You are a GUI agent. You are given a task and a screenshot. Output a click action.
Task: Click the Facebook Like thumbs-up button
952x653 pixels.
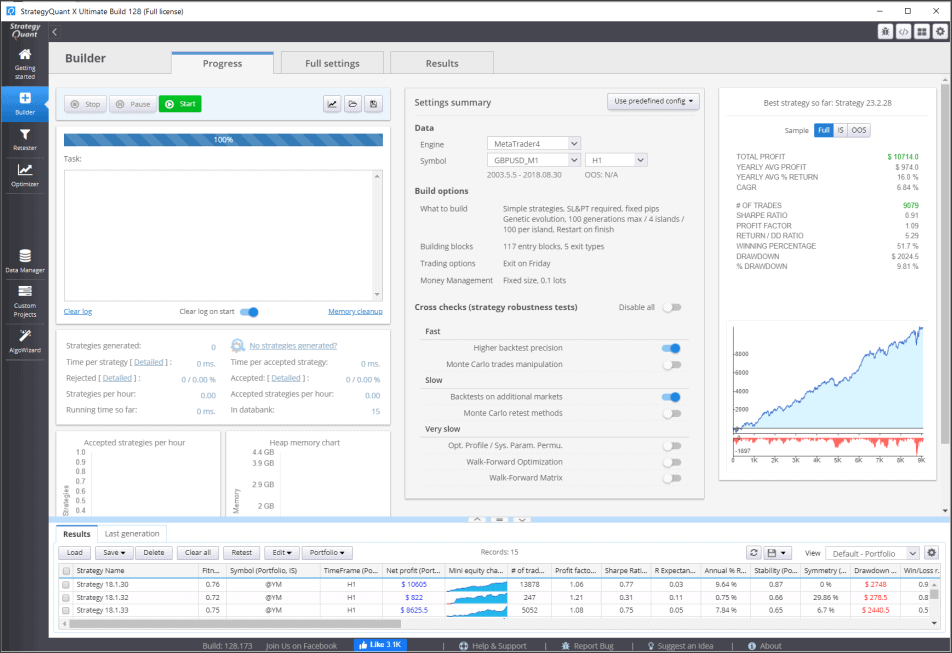380,645
